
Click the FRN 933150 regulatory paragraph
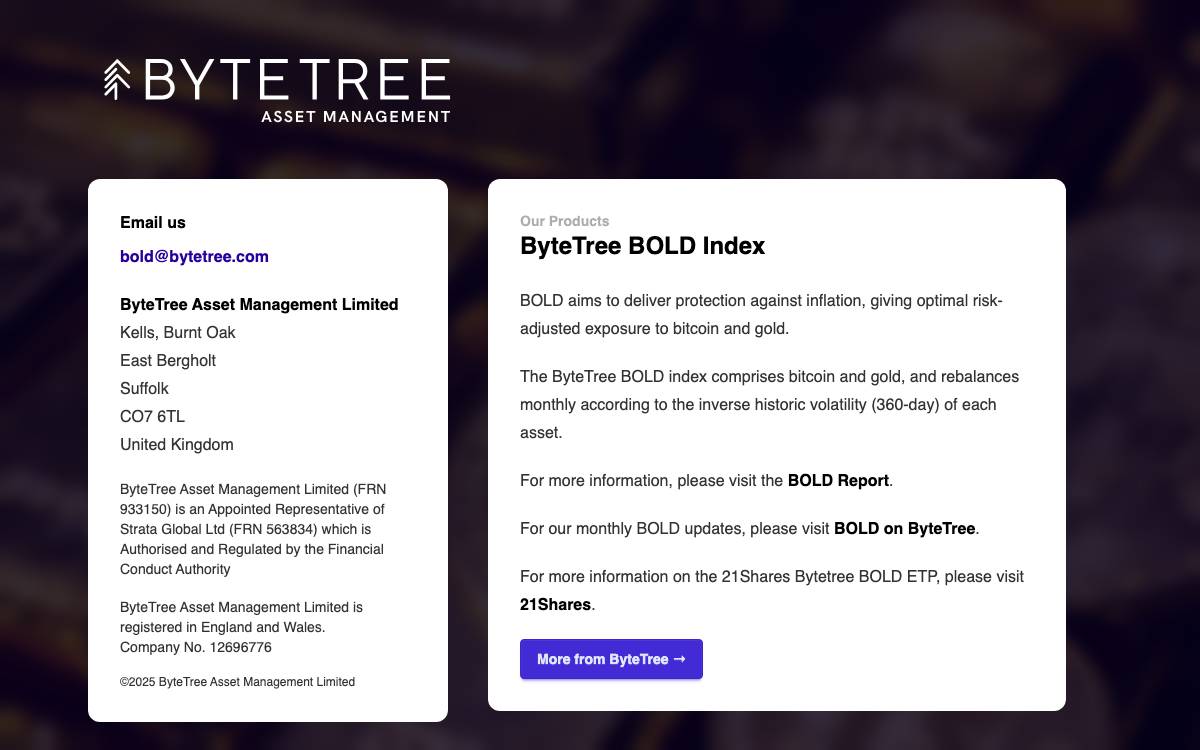coord(253,529)
